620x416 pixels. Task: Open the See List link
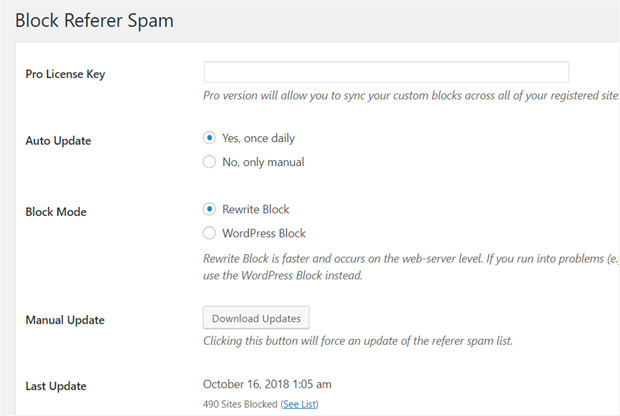click(x=299, y=404)
